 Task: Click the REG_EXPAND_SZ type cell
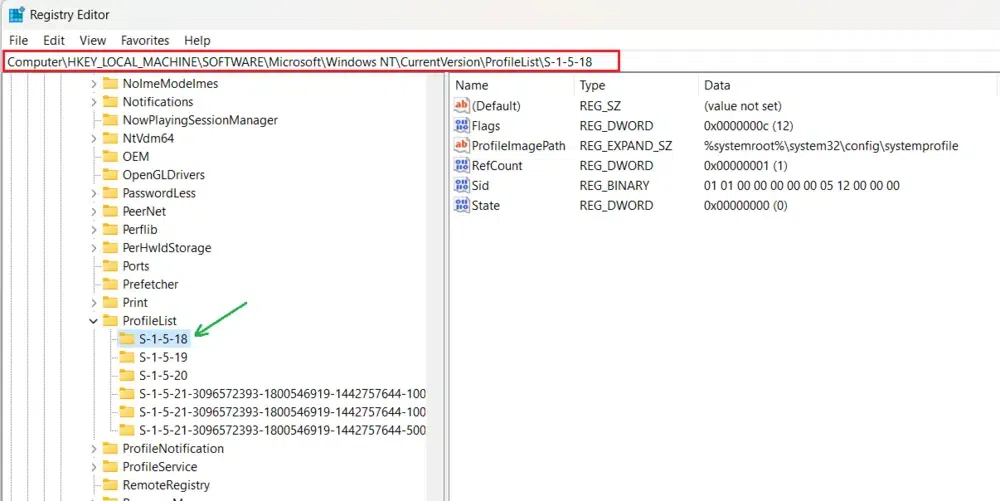pyautogui.click(x=626, y=146)
